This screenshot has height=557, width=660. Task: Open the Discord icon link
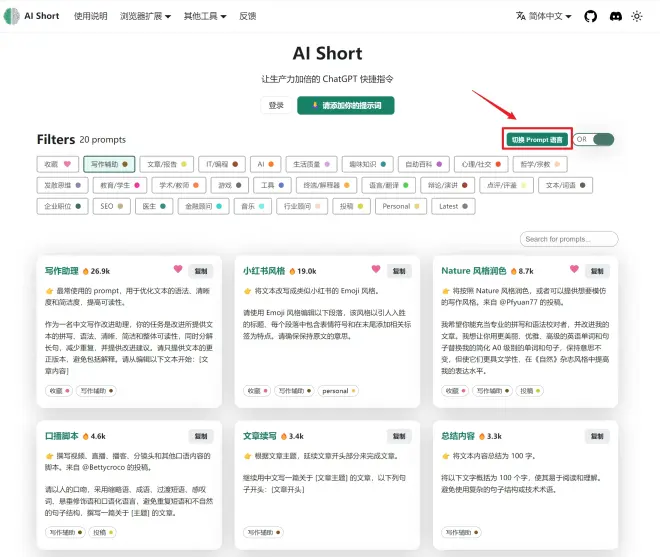pyautogui.click(x=616, y=16)
